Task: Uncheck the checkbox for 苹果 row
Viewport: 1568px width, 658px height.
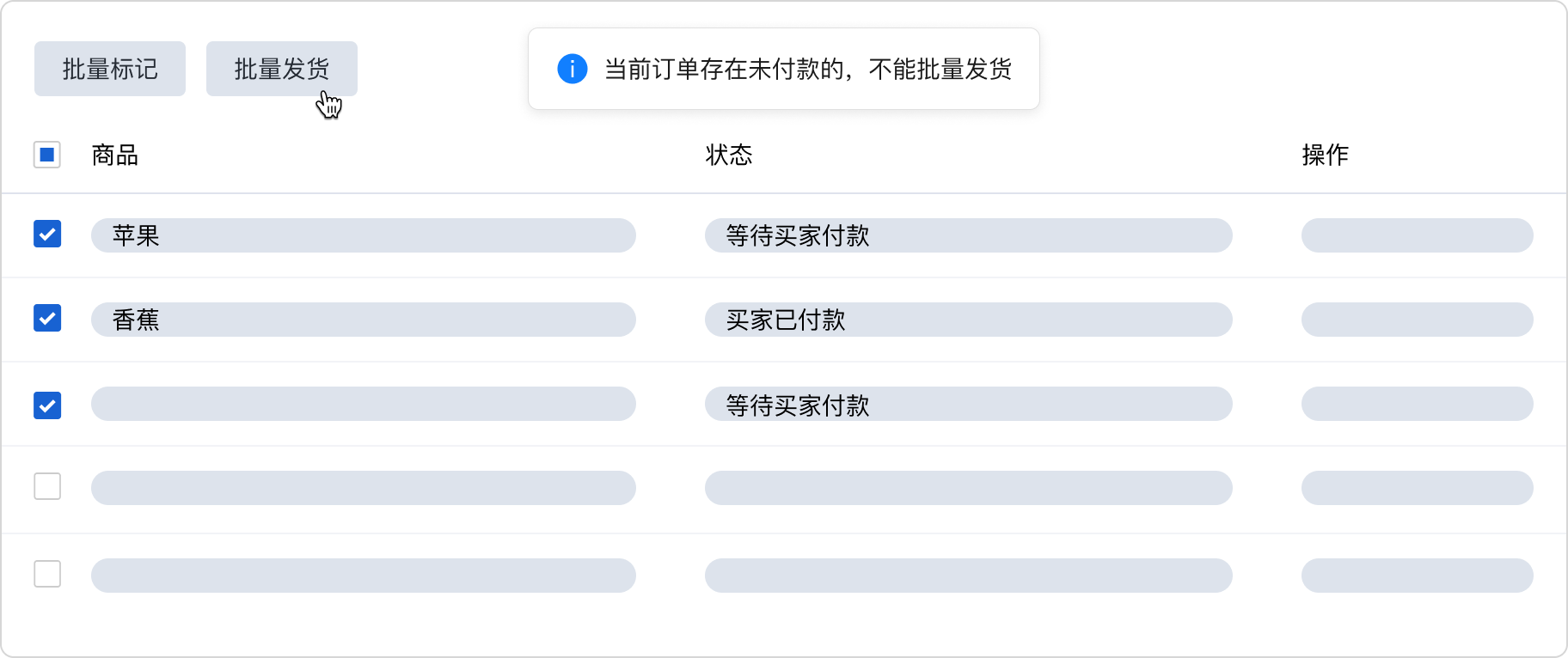Action: click(x=47, y=234)
